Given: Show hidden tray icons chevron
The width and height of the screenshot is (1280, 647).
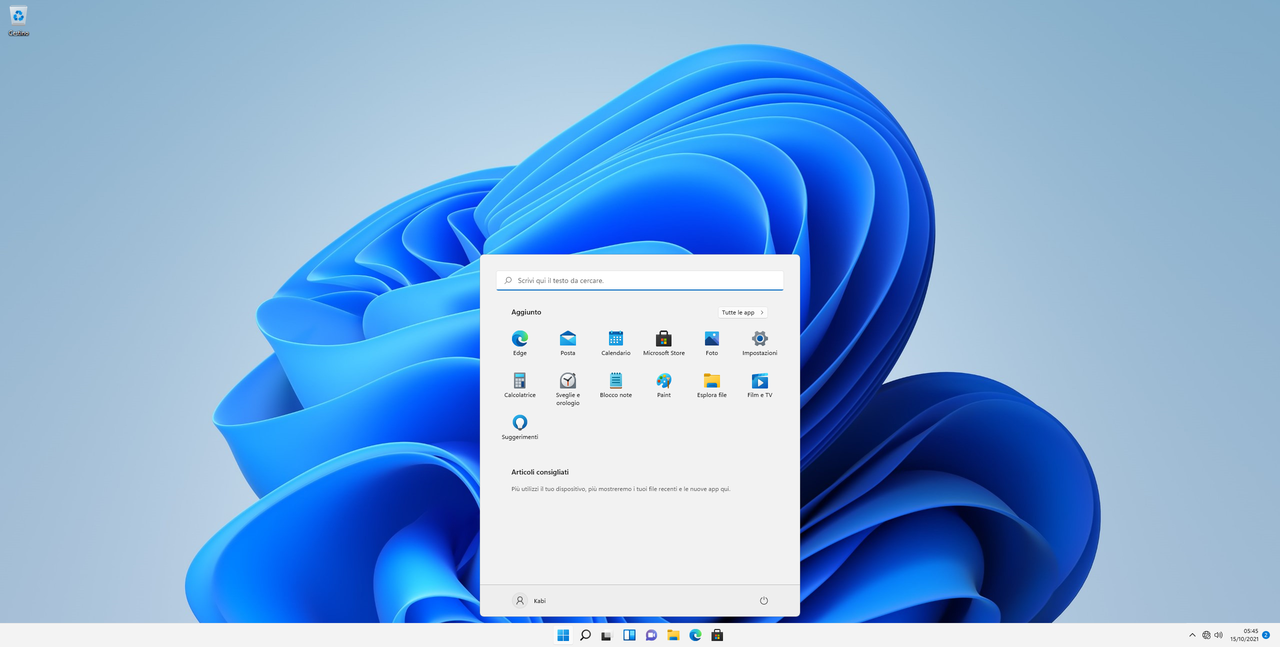Looking at the screenshot, I should [1192, 635].
